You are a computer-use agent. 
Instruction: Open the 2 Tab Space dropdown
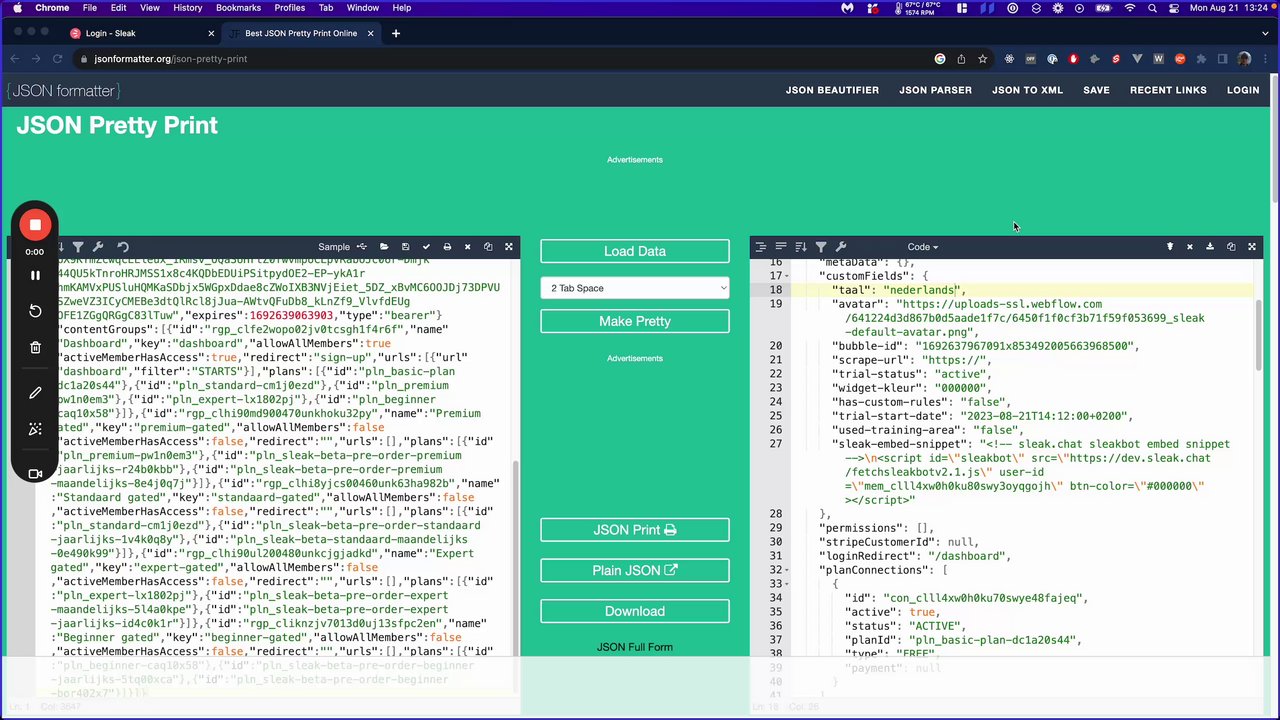coord(635,288)
